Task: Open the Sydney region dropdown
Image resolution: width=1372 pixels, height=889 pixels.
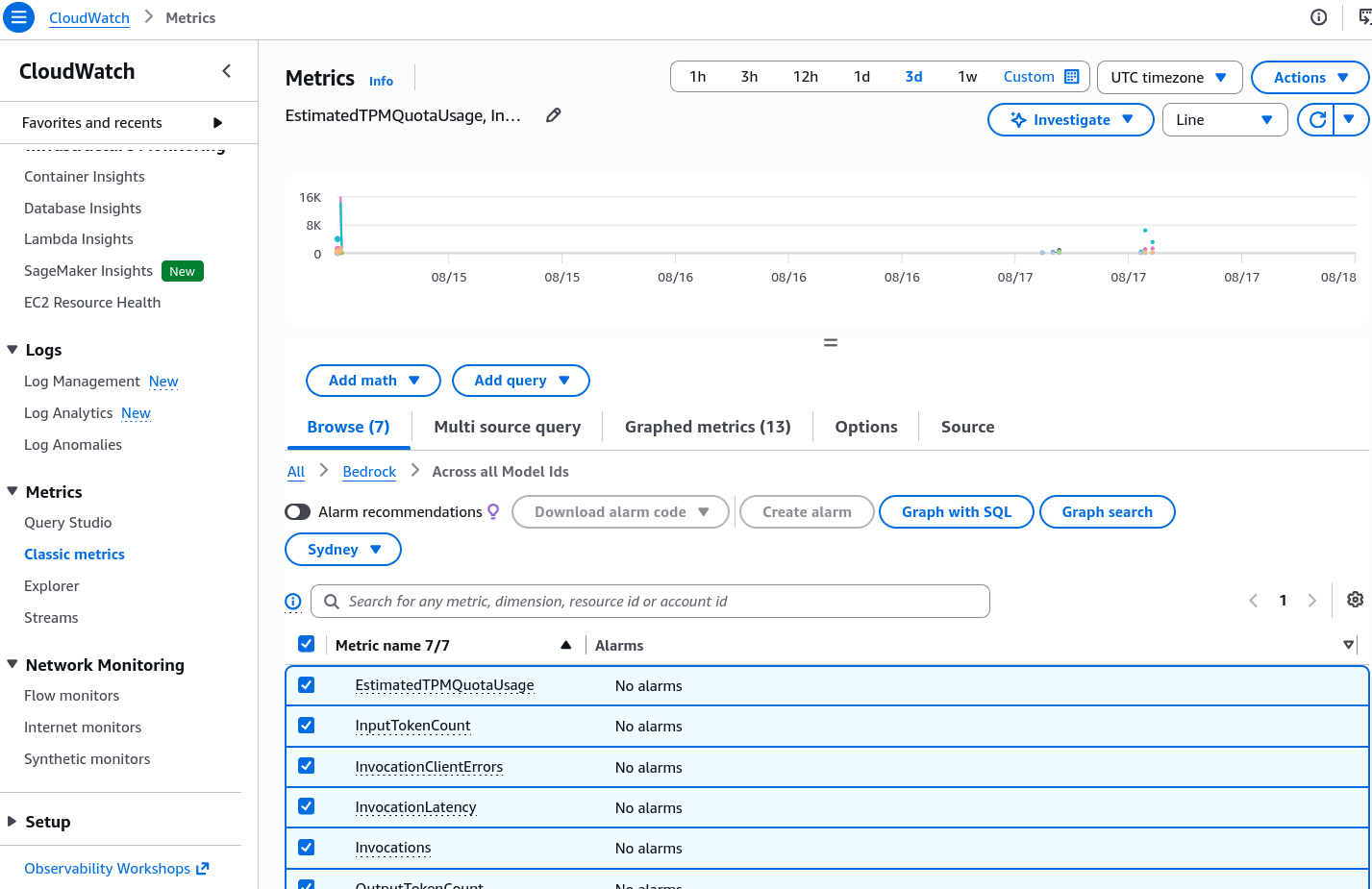Action: (343, 550)
